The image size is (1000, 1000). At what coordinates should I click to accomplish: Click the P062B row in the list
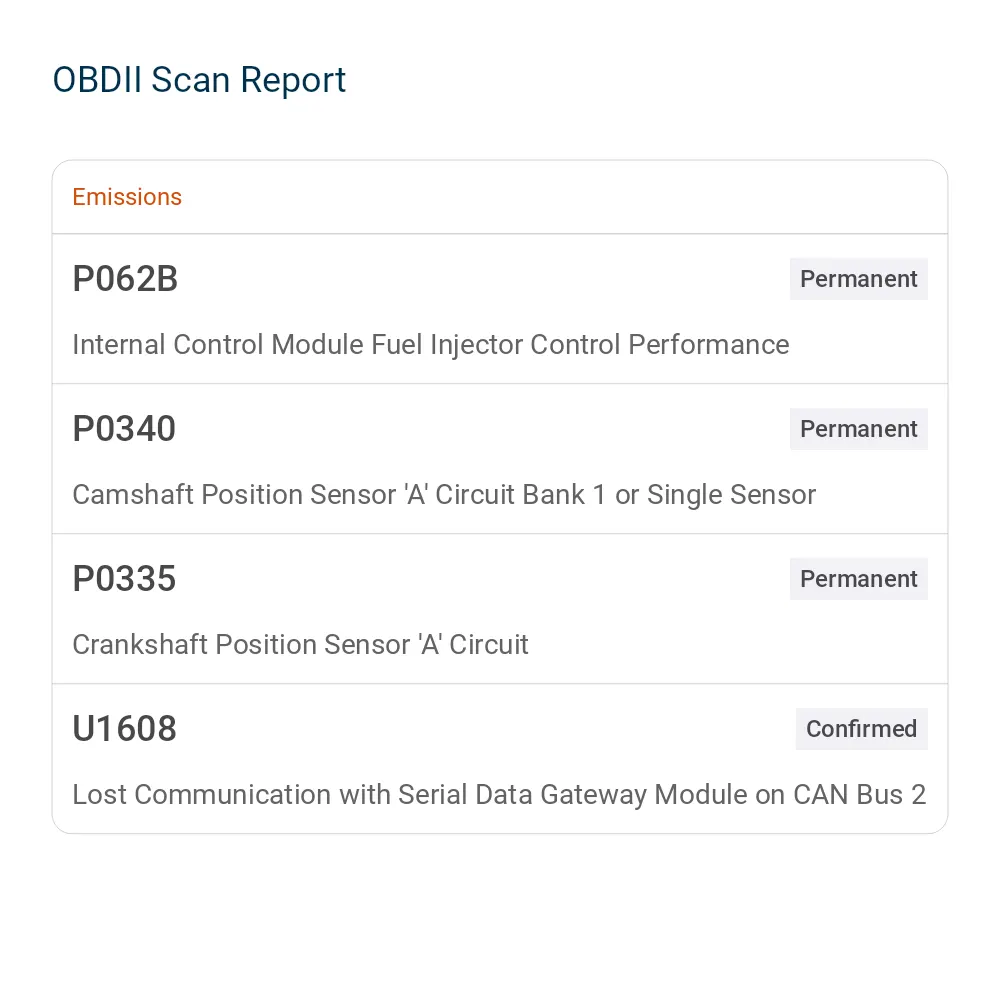[500, 309]
